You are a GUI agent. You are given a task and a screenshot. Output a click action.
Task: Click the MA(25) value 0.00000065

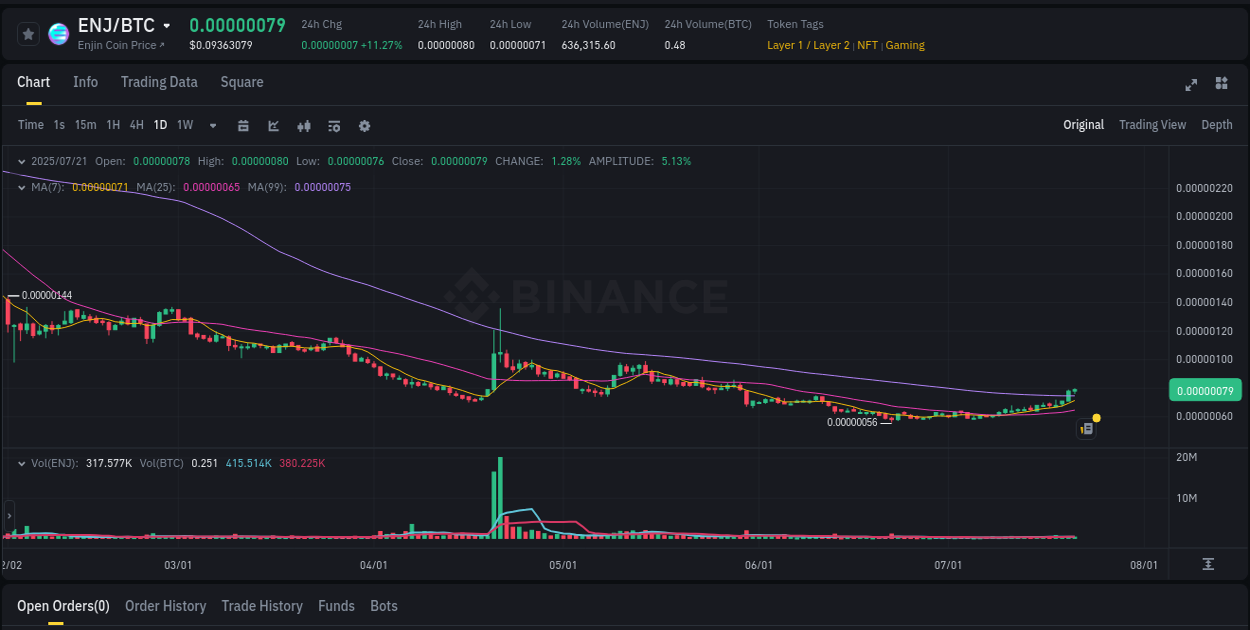211,187
